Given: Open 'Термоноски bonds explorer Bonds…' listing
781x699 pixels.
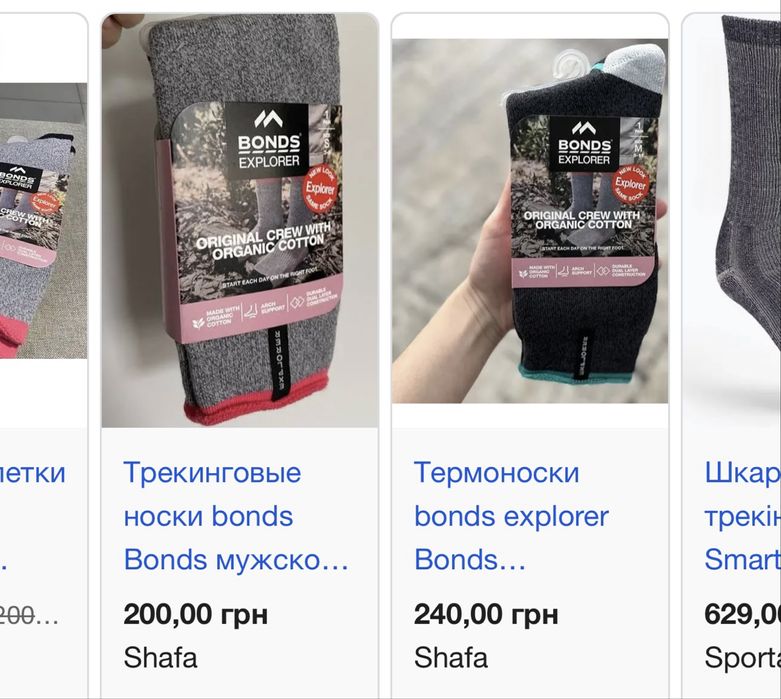Looking at the screenshot, I should point(512,516).
